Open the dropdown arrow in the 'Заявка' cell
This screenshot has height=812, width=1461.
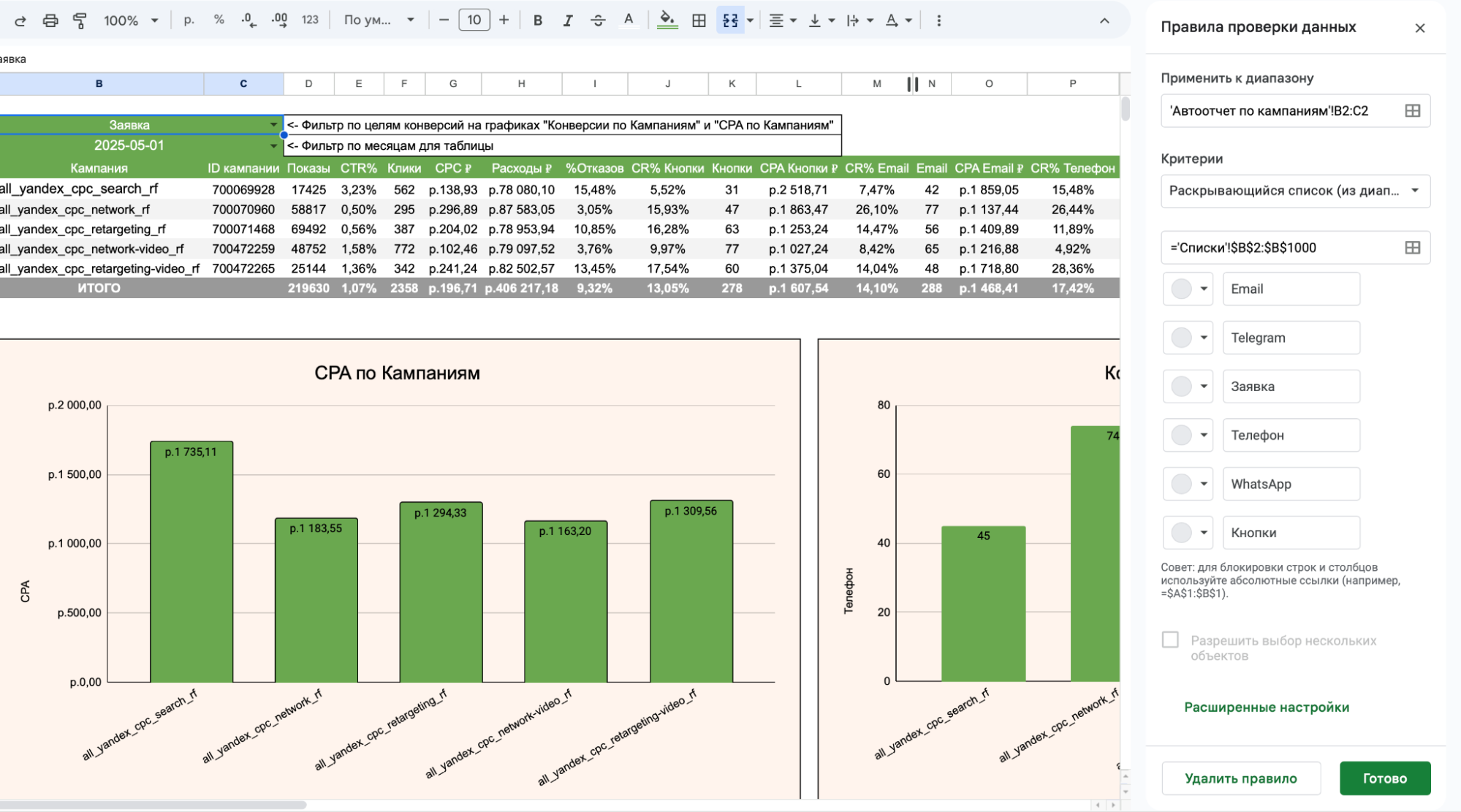(x=273, y=125)
